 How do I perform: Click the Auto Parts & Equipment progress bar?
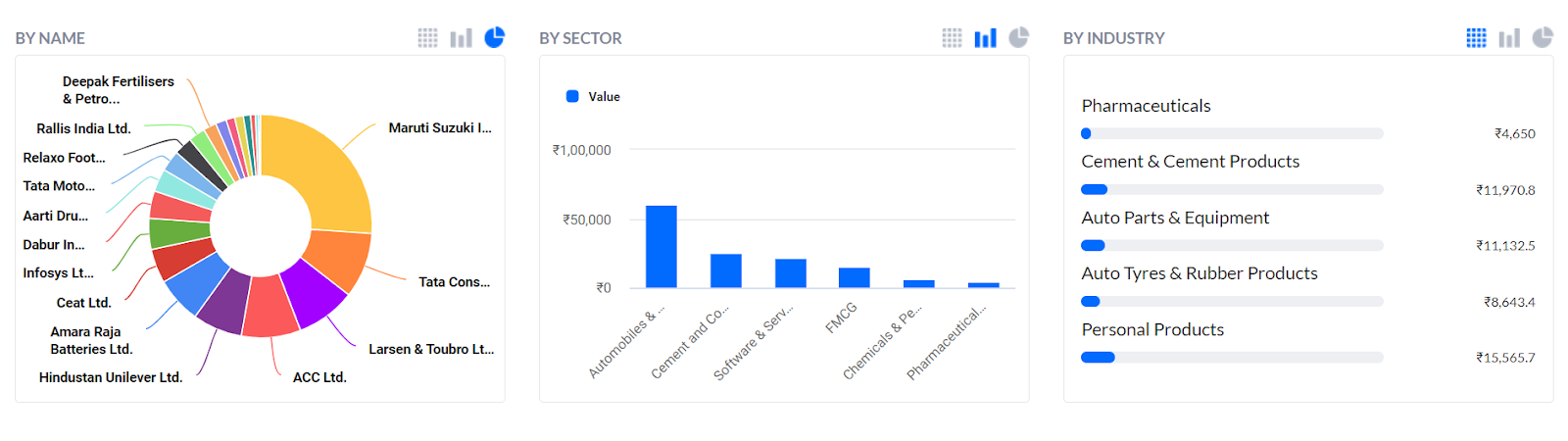[1232, 245]
